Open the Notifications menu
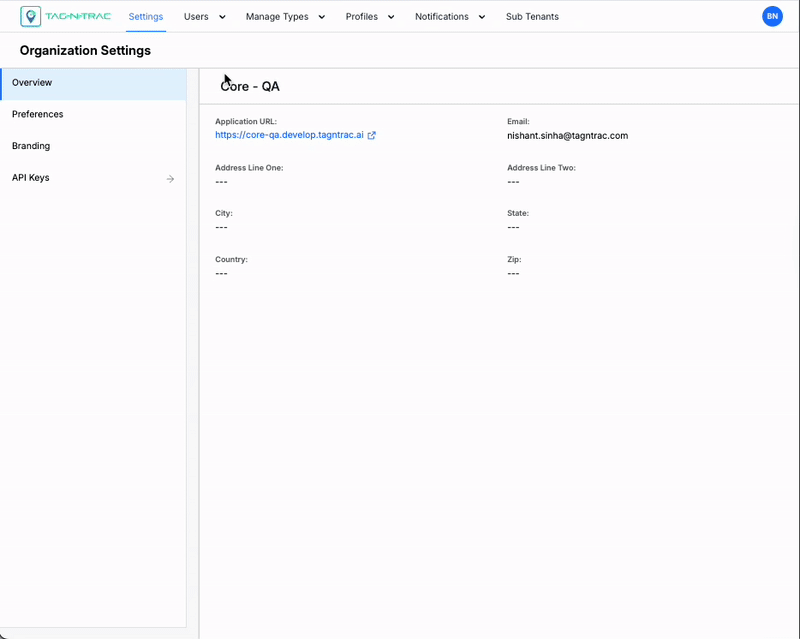This screenshot has width=800, height=639. 442,16
